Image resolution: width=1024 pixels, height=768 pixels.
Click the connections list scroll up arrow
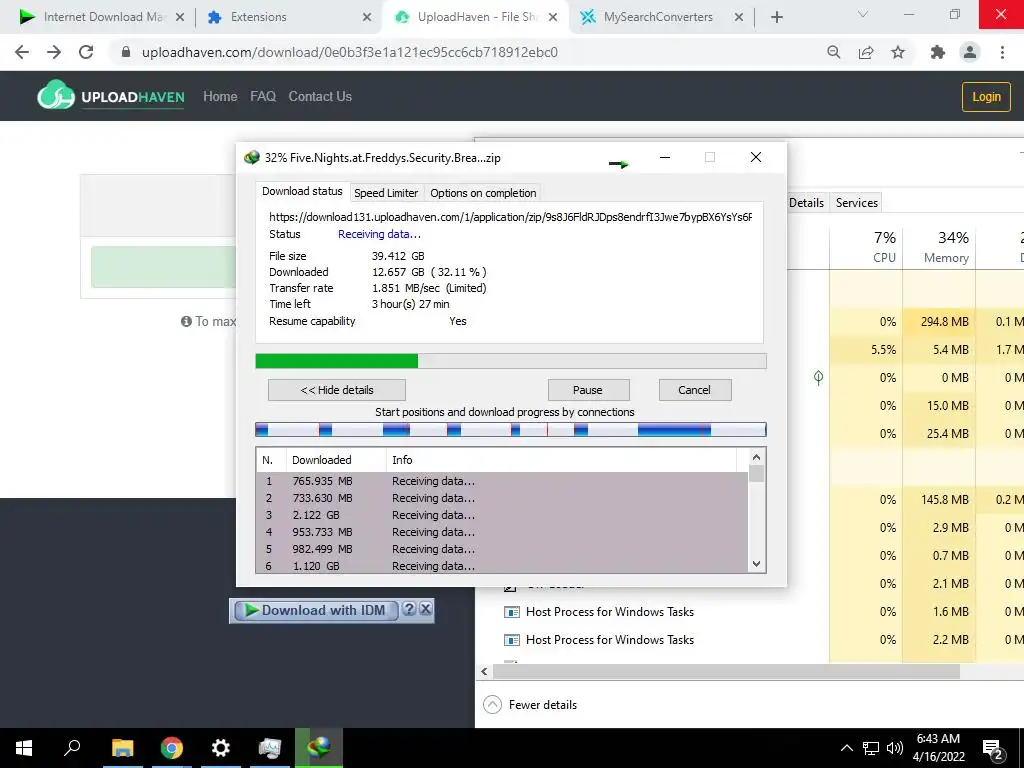pos(756,457)
